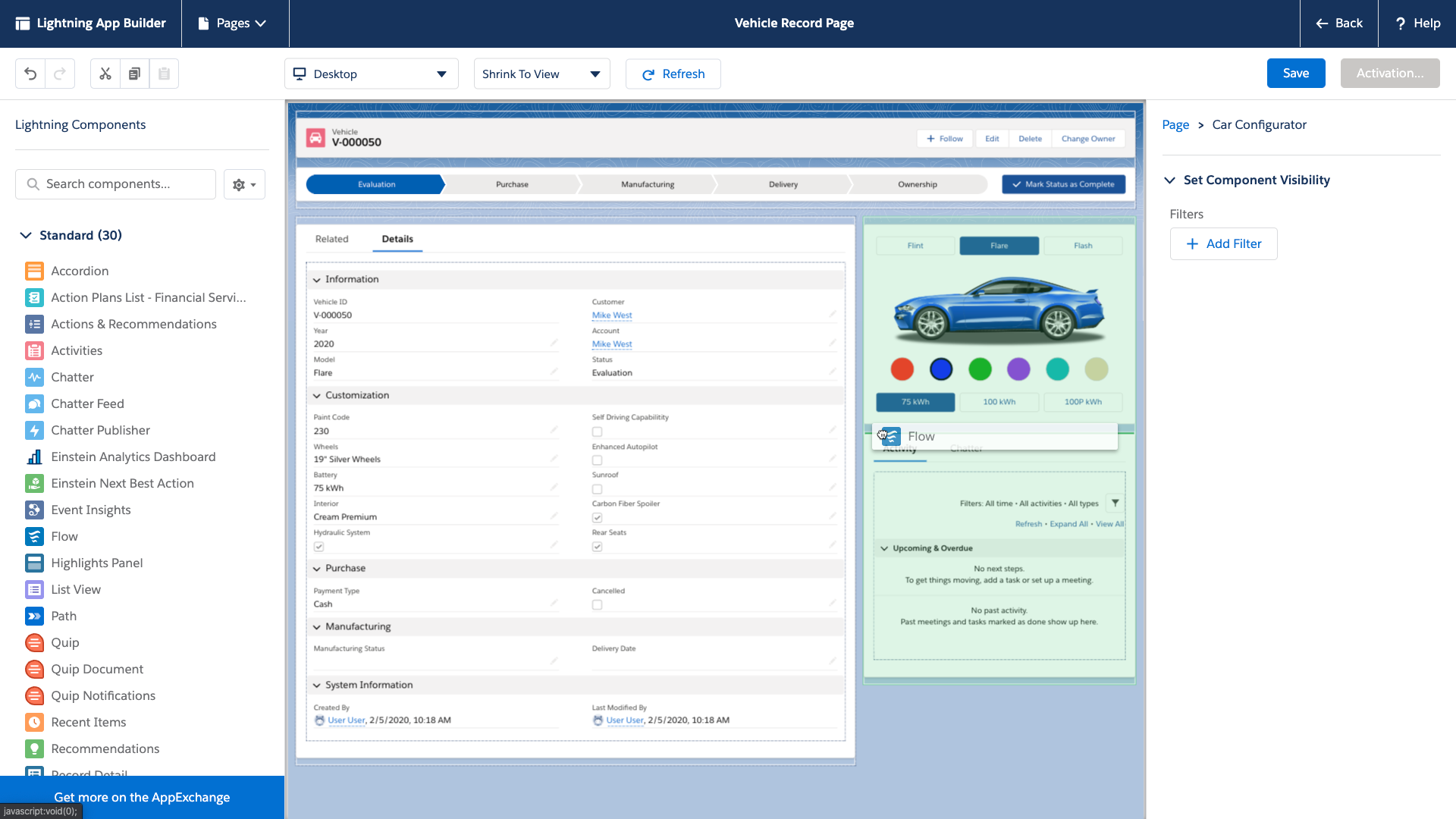This screenshot has width=1456, height=819.
Task: Click the Lightning App Builder icon
Action: pos(22,22)
